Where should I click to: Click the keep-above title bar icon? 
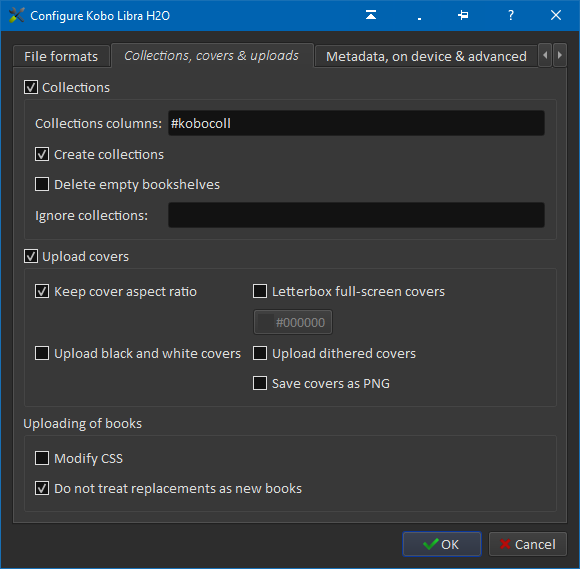(371, 15)
